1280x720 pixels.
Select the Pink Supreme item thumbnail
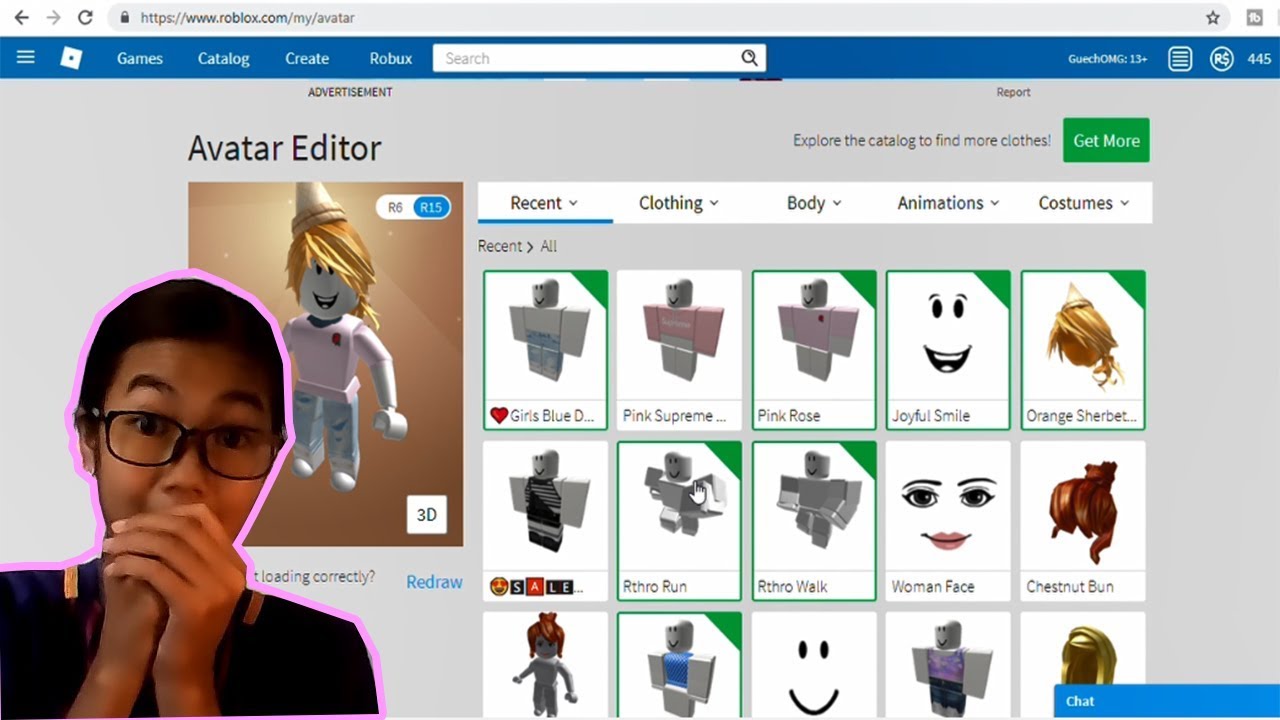(x=679, y=337)
